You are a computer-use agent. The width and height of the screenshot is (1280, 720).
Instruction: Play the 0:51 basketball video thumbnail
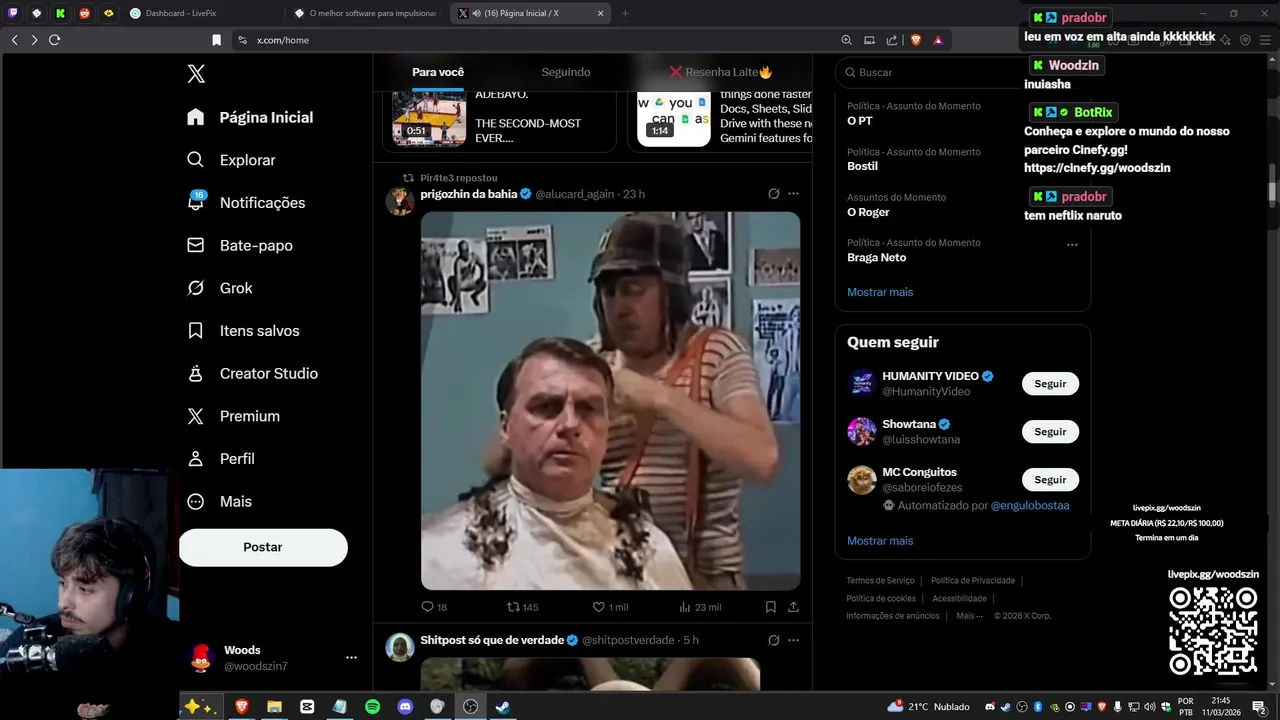429,118
